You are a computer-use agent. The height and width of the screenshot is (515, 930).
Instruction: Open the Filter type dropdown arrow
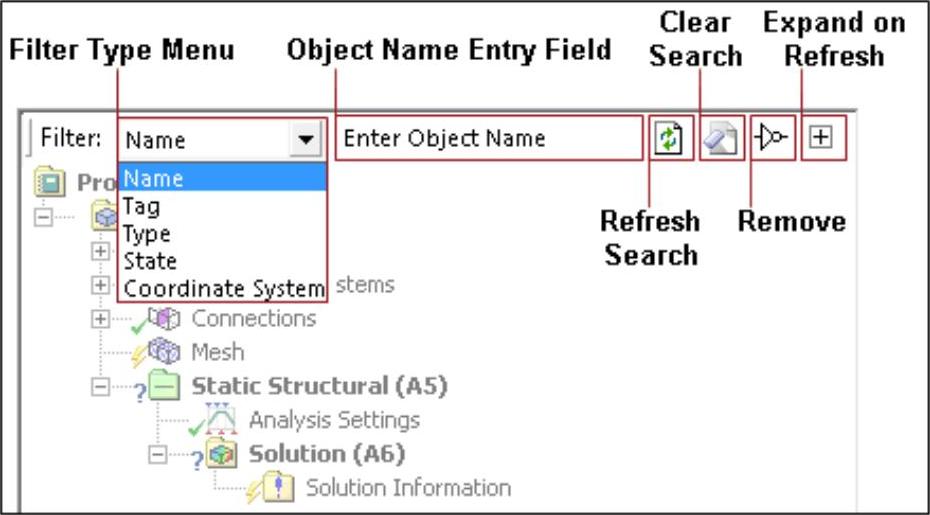(305, 140)
